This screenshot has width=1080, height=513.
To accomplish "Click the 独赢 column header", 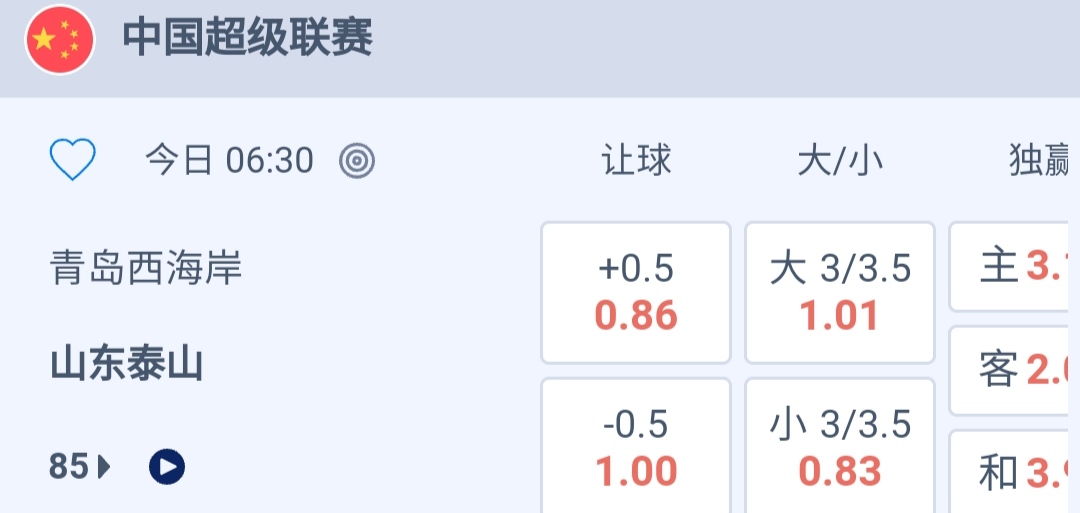I will pos(1040,160).
